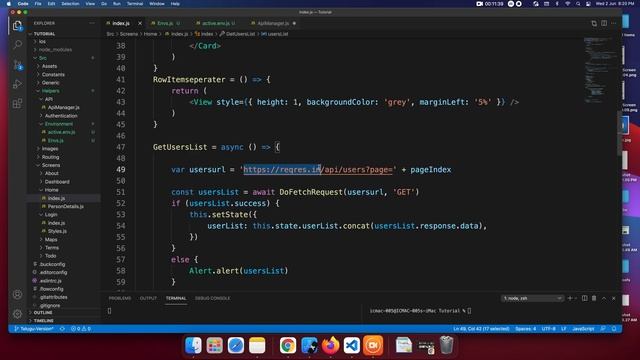Screen dimensions: 640x360
Task: Maximize the bottom panel
Action: point(604,298)
